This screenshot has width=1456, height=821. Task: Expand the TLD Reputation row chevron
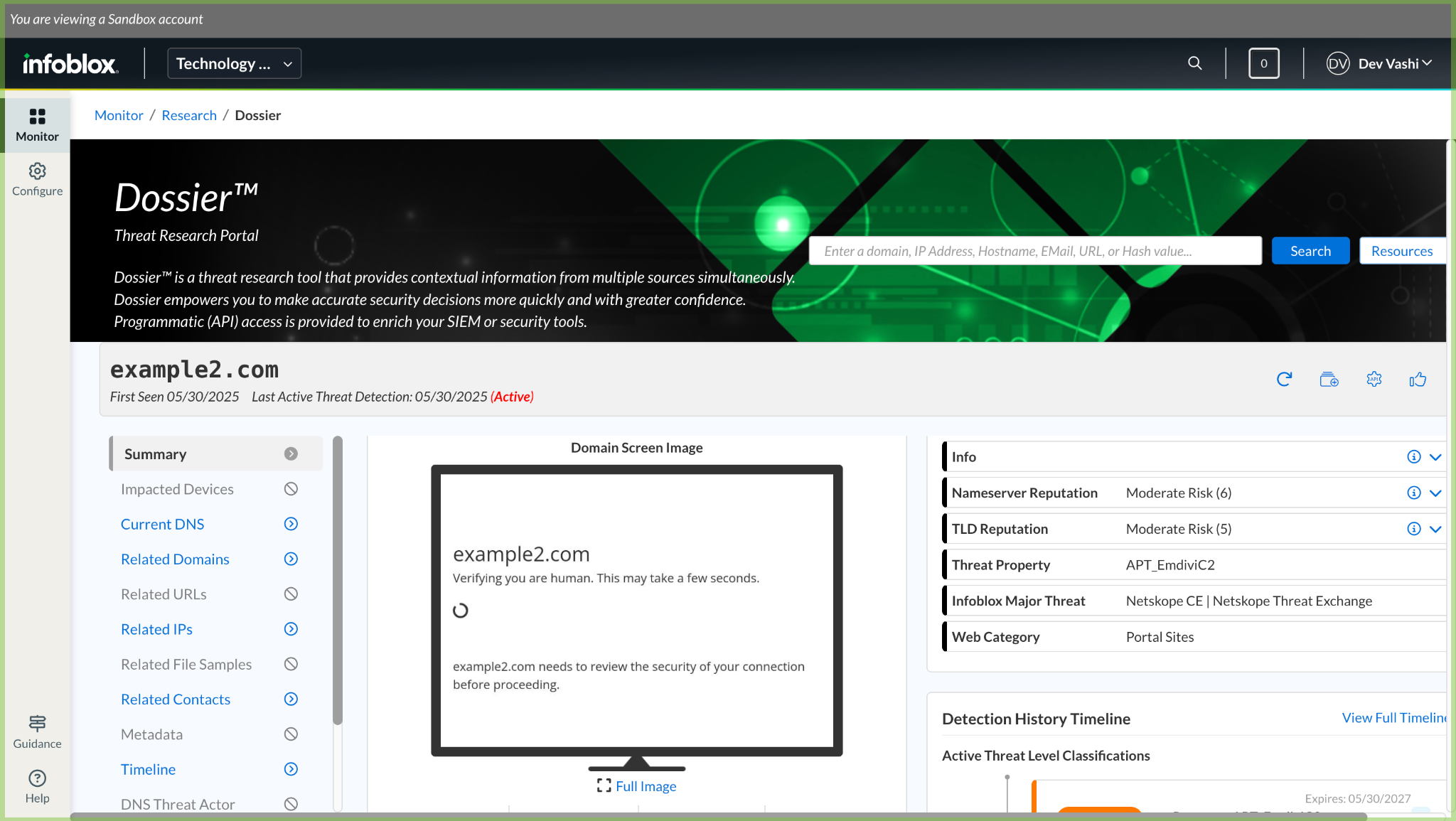pyautogui.click(x=1435, y=529)
